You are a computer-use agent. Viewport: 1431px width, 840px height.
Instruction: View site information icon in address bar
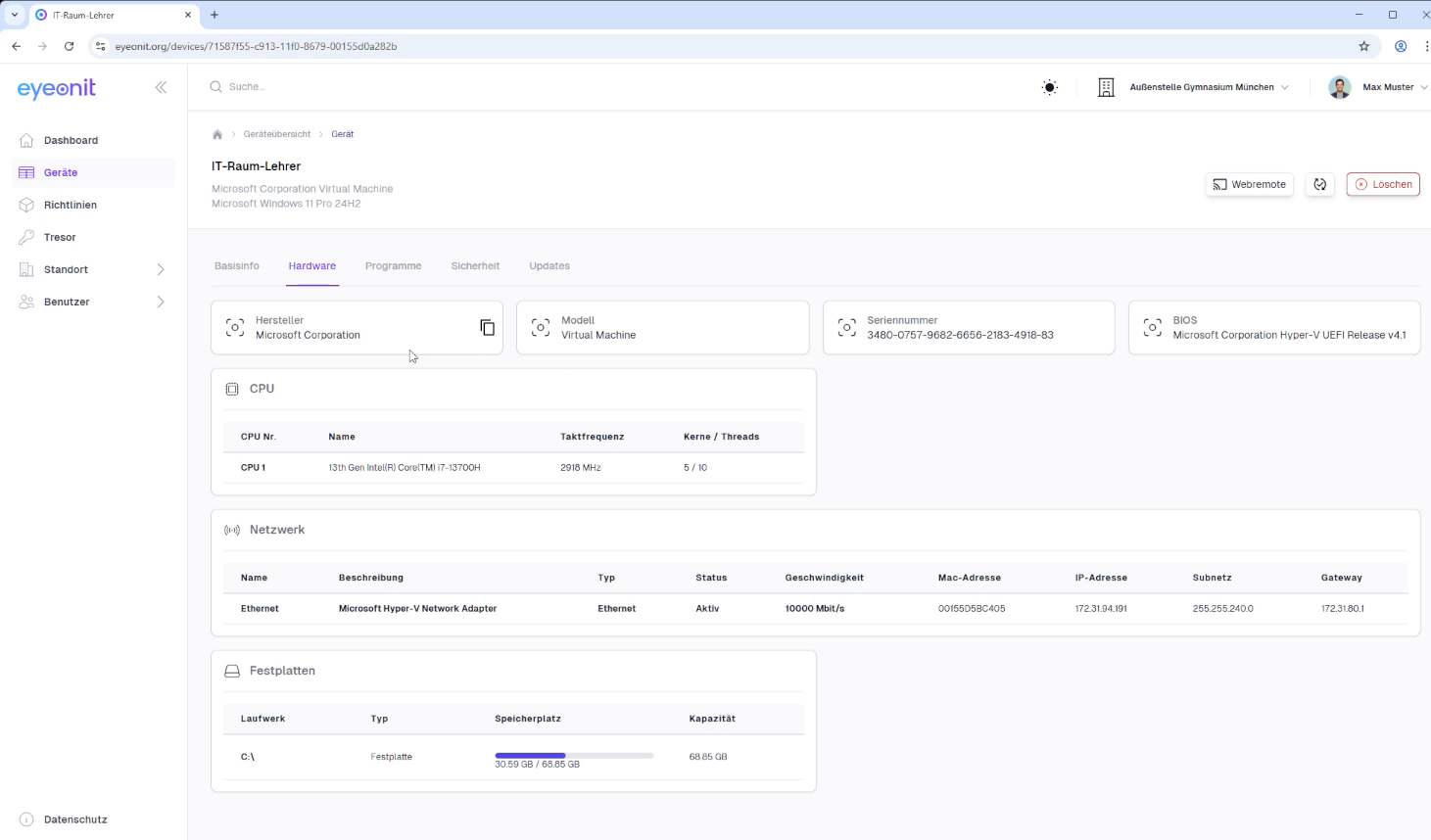click(x=100, y=46)
